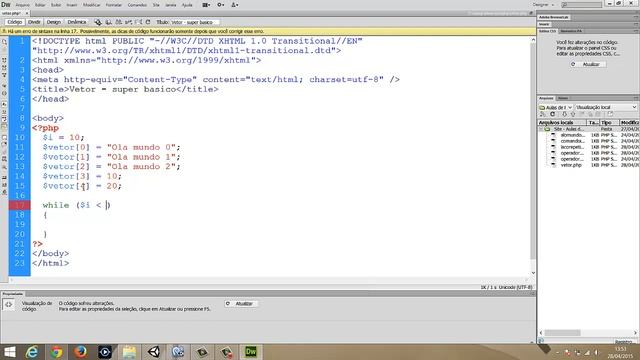Viewport: 640px width, 360px height.
Task: Open the Site menu
Action: (156, 5)
